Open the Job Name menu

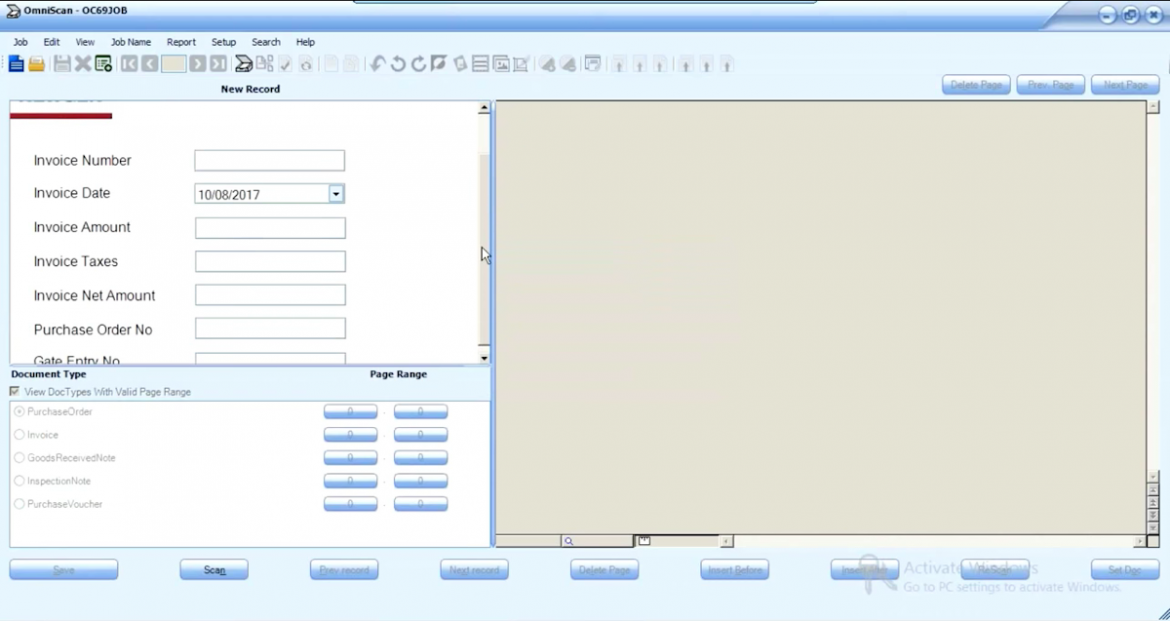coord(130,42)
